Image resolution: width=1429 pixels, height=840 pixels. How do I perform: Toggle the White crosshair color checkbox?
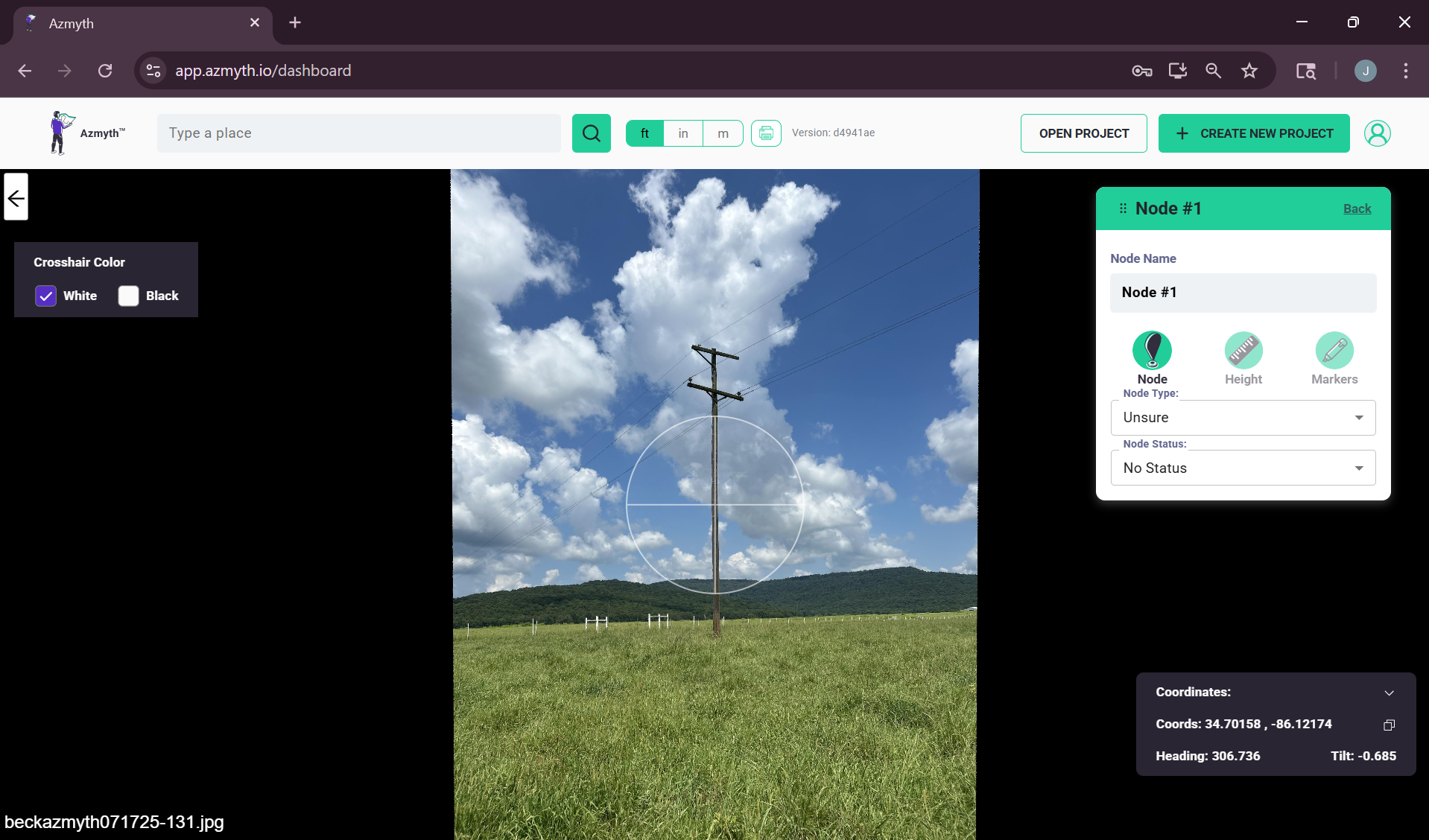tap(45, 296)
